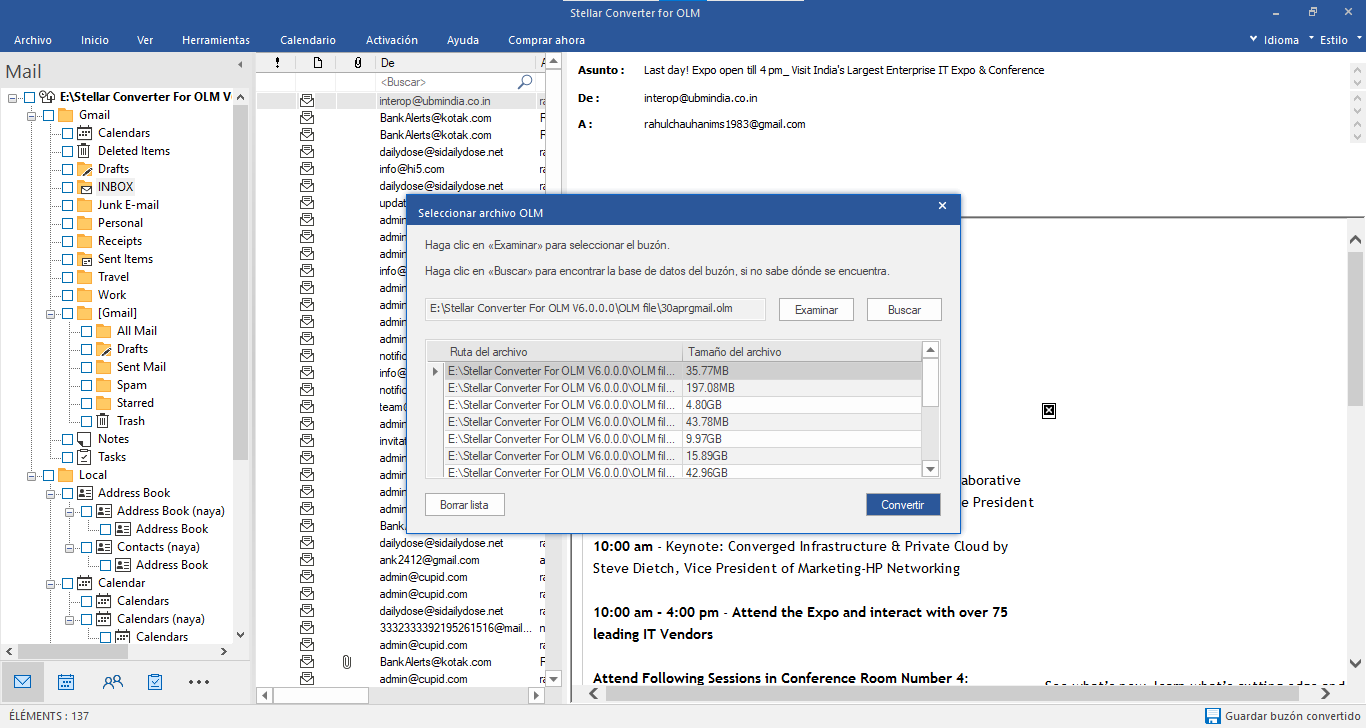The width and height of the screenshot is (1366, 728).
Task: Open Contacts view people icon
Action: tap(113, 682)
